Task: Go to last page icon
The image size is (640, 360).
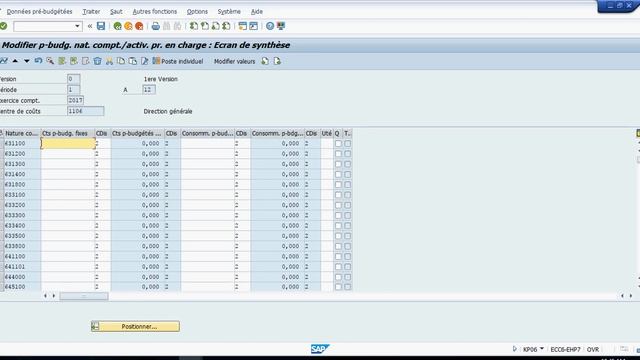Action: [226, 26]
